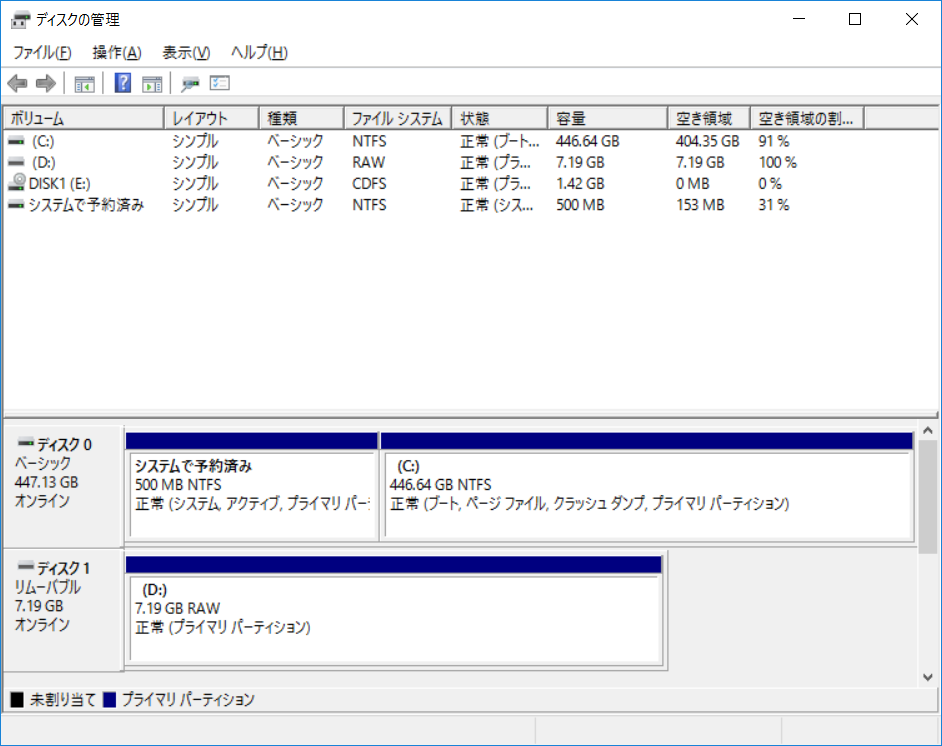Select the システムで予約済み volume icon
Image resolution: width=942 pixels, height=746 pixels.
pyautogui.click(x=16, y=205)
